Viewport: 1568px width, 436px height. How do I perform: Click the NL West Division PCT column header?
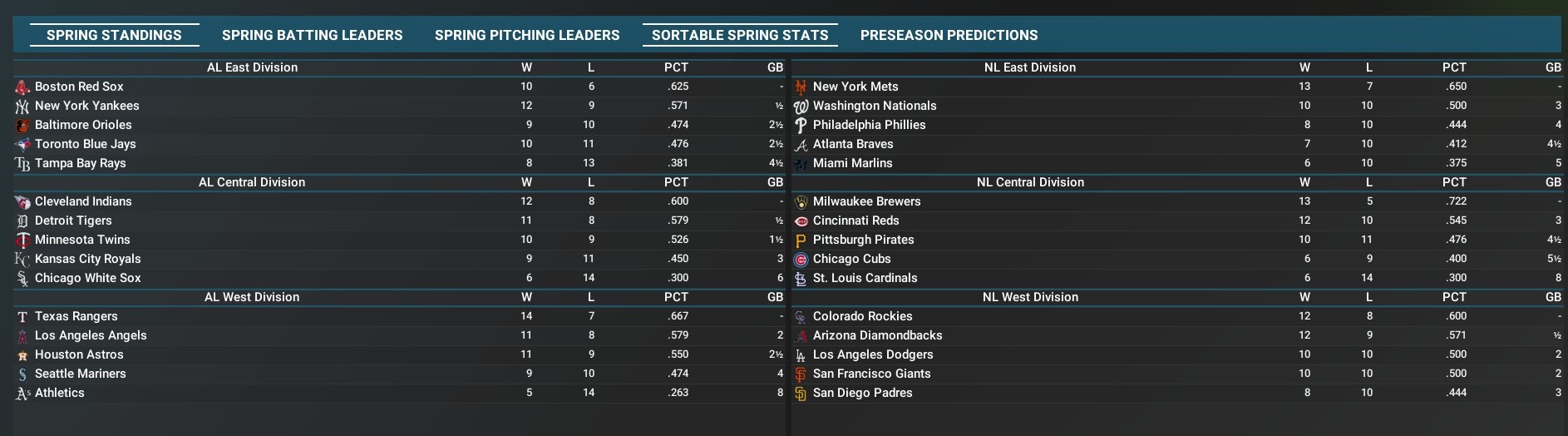[1454, 297]
